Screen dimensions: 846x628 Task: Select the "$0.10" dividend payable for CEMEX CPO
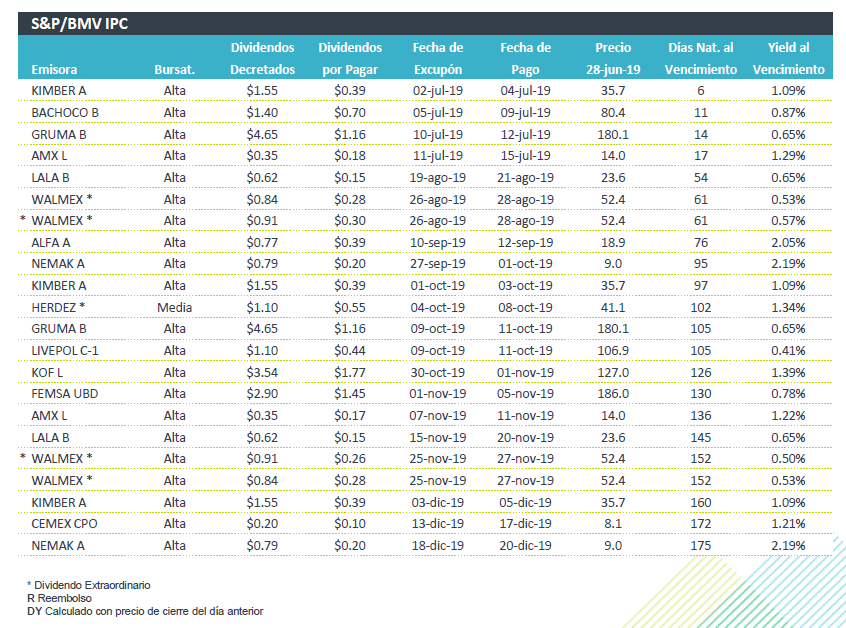(350, 523)
